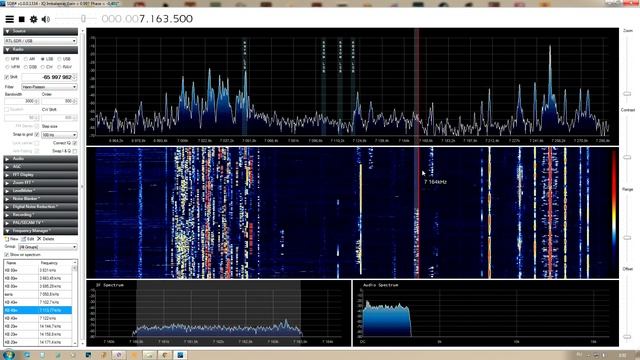Expand the FFT Display panel
The height and width of the screenshot is (360, 640).
point(40,175)
